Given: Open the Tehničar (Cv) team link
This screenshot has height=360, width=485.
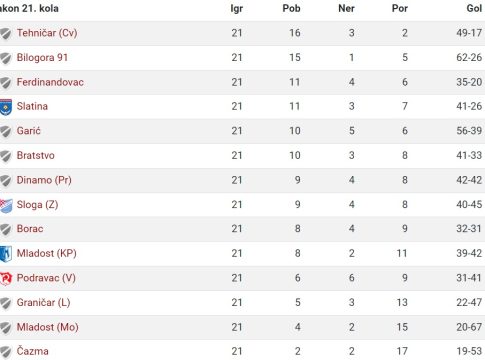Looking at the screenshot, I should coord(47,33).
